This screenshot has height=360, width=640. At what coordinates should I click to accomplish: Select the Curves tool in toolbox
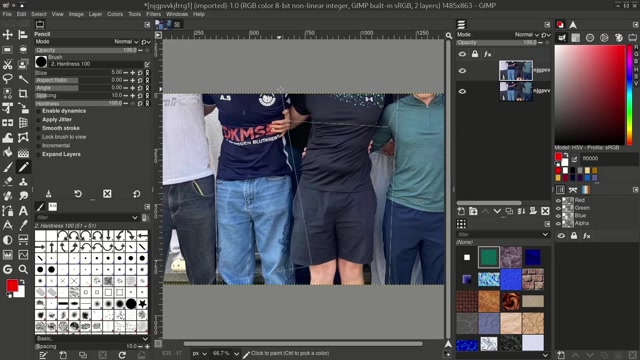tap(23, 255)
